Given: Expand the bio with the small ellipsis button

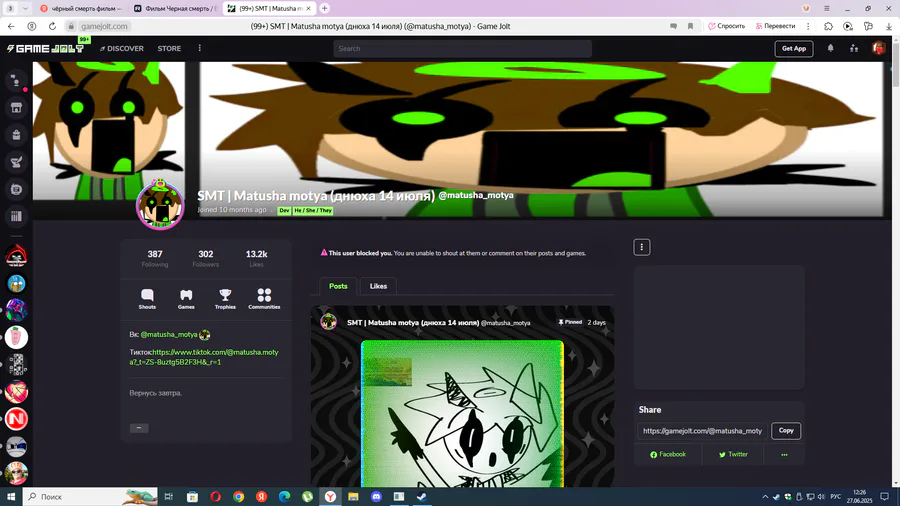Looking at the screenshot, I should [139, 428].
